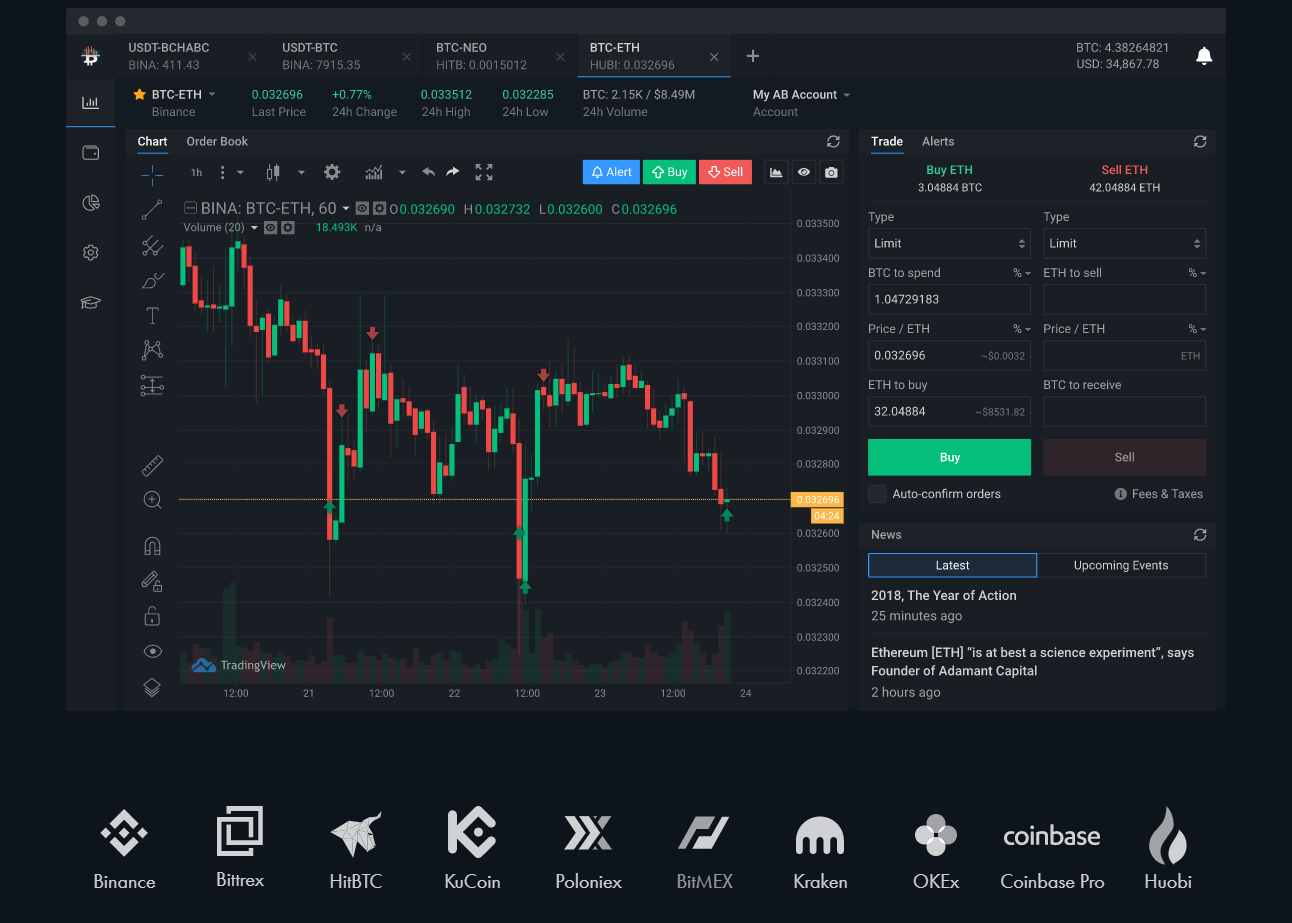Image resolution: width=1292 pixels, height=923 pixels.
Task: Expand the indicators dropdown arrow
Action: point(402,172)
